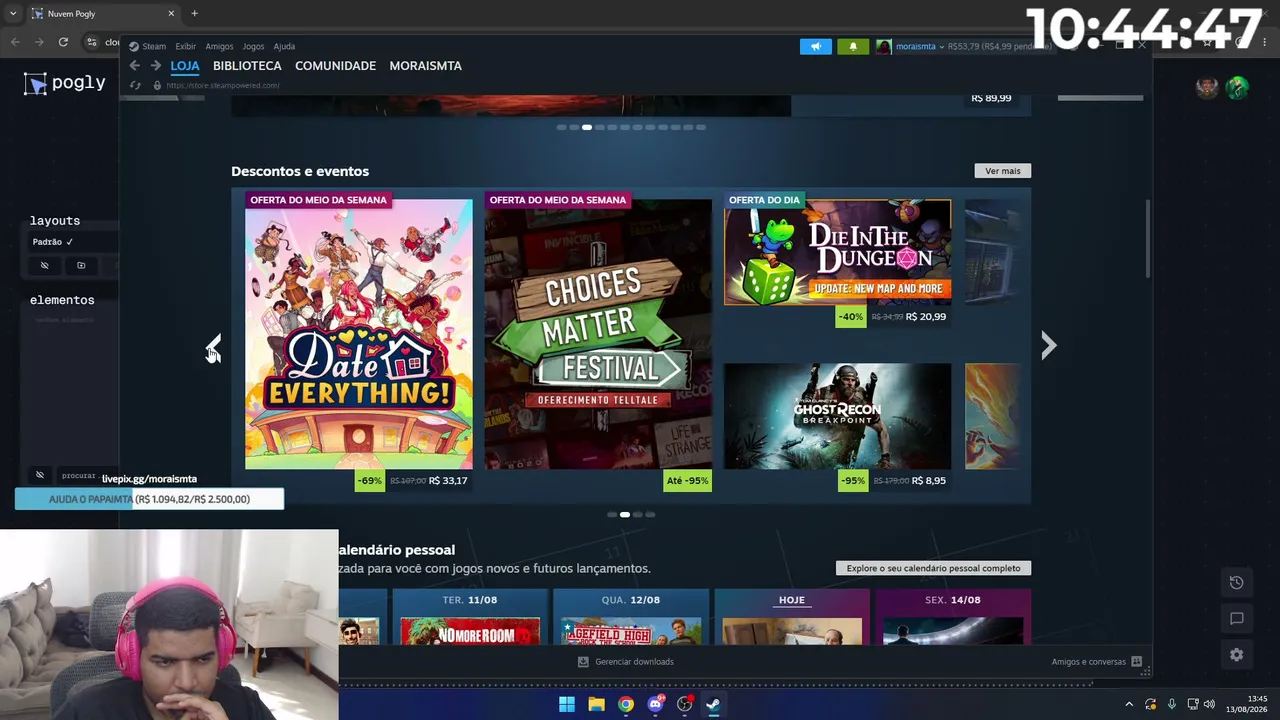Image resolution: width=1280 pixels, height=720 pixels.
Task: Open Steam notifications bell
Action: [x=853, y=46]
